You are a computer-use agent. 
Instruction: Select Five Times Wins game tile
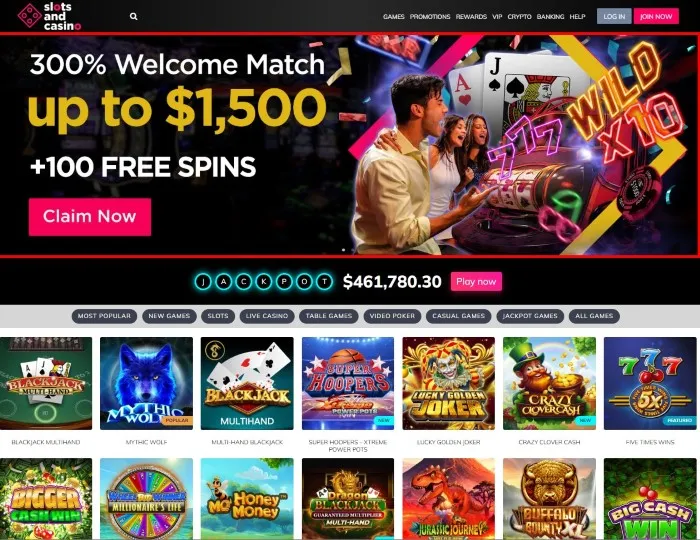pos(650,383)
